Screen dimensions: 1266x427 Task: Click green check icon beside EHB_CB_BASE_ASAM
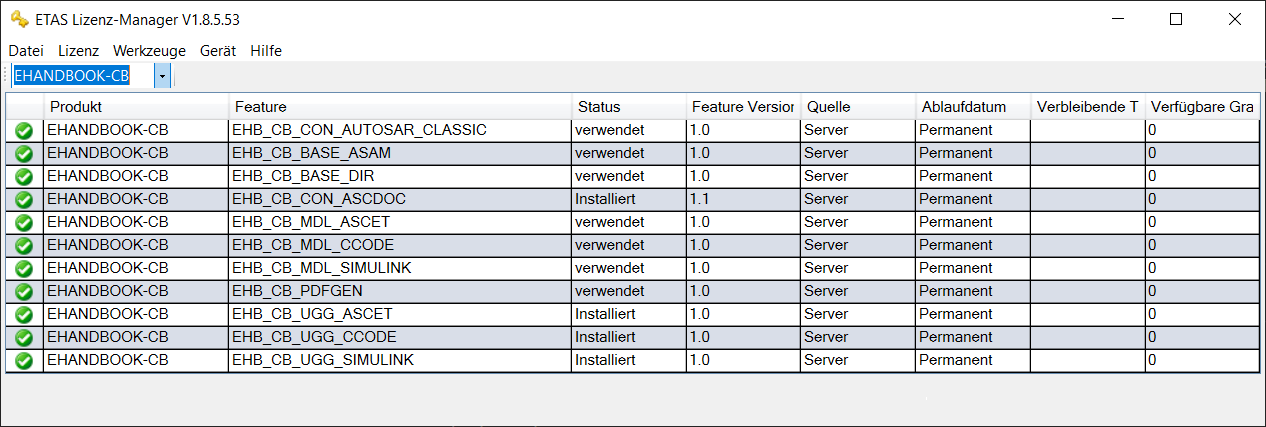click(x=24, y=153)
